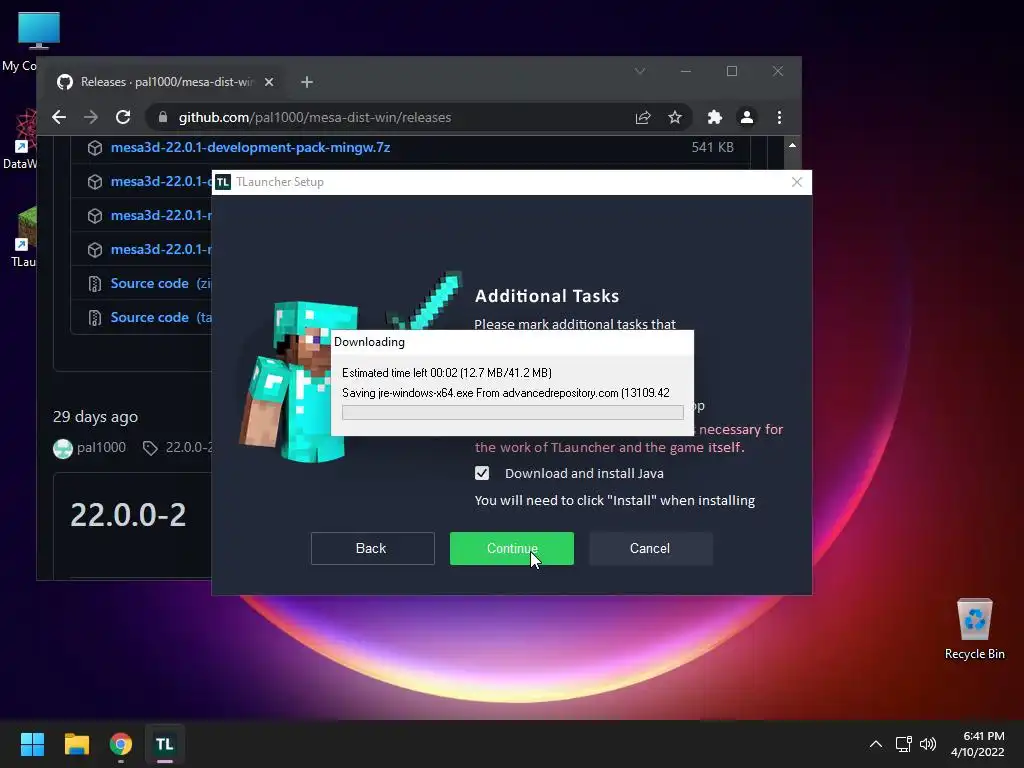Cancel the TLauncher Setup installer
Viewport: 1024px width, 768px height.
(650, 549)
